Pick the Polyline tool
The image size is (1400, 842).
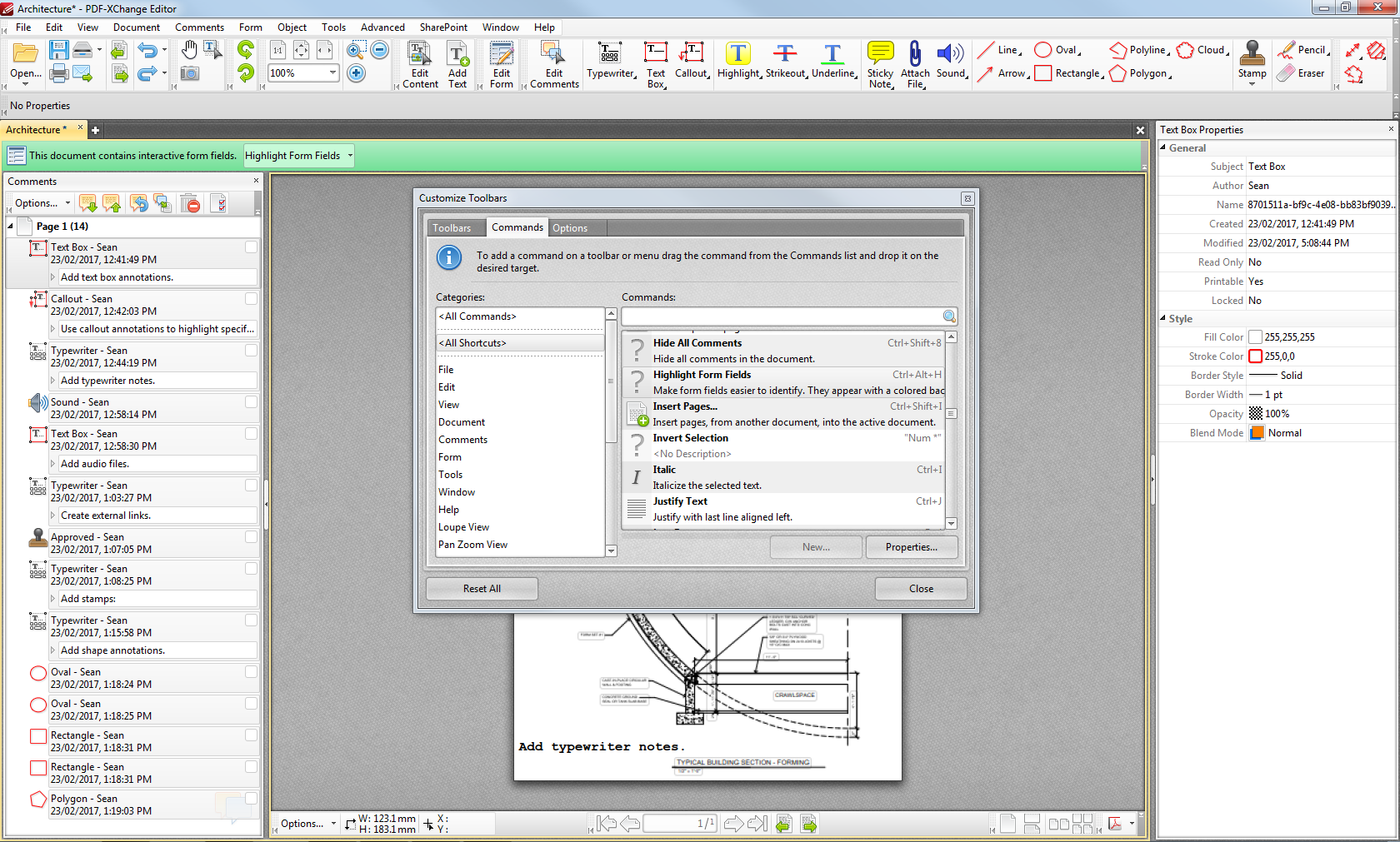[x=1139, y=50]
